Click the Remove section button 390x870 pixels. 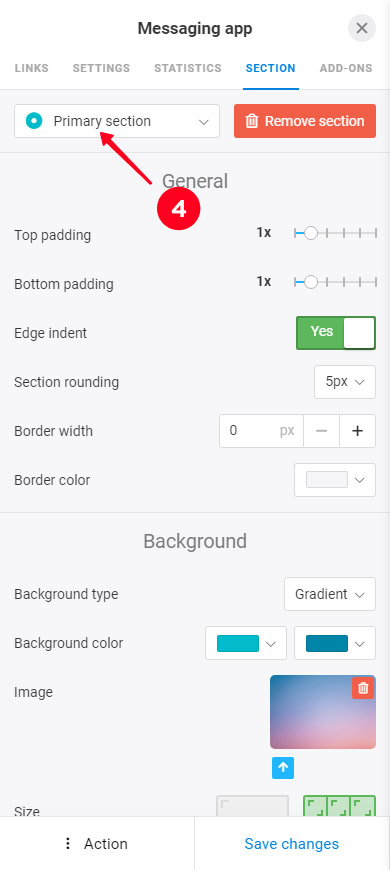point(305,121)
